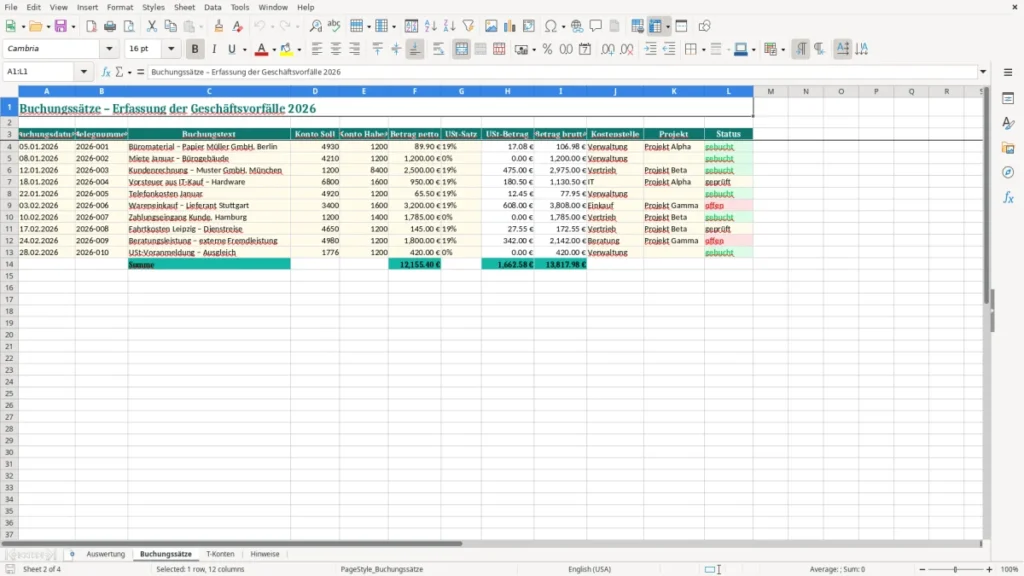Open the sidebar Styles panel icon
1024x576 pixels.
1008,123
